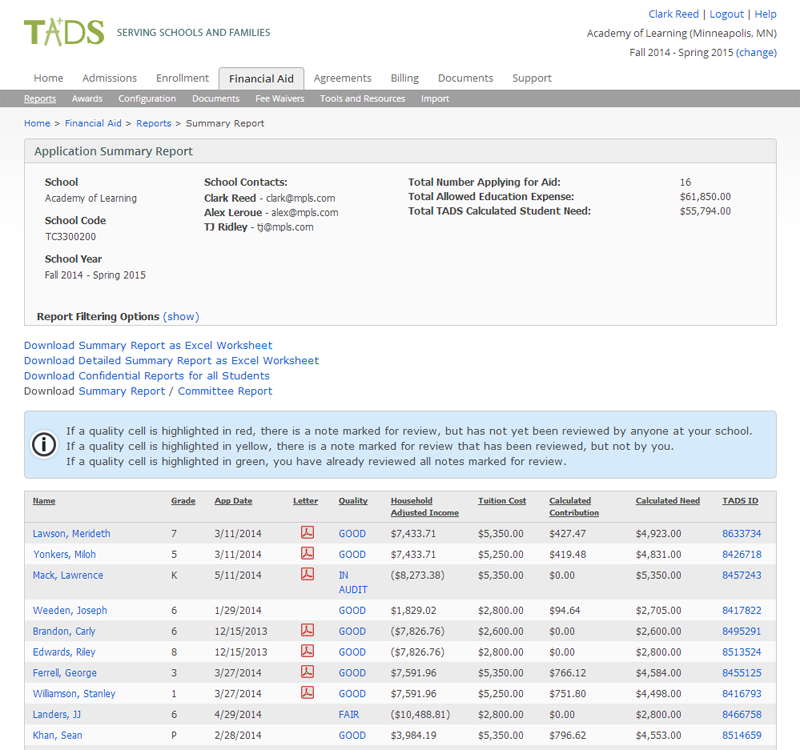
Task: Open the PDF letter for Ferrell, George
Action: (308, 673)
